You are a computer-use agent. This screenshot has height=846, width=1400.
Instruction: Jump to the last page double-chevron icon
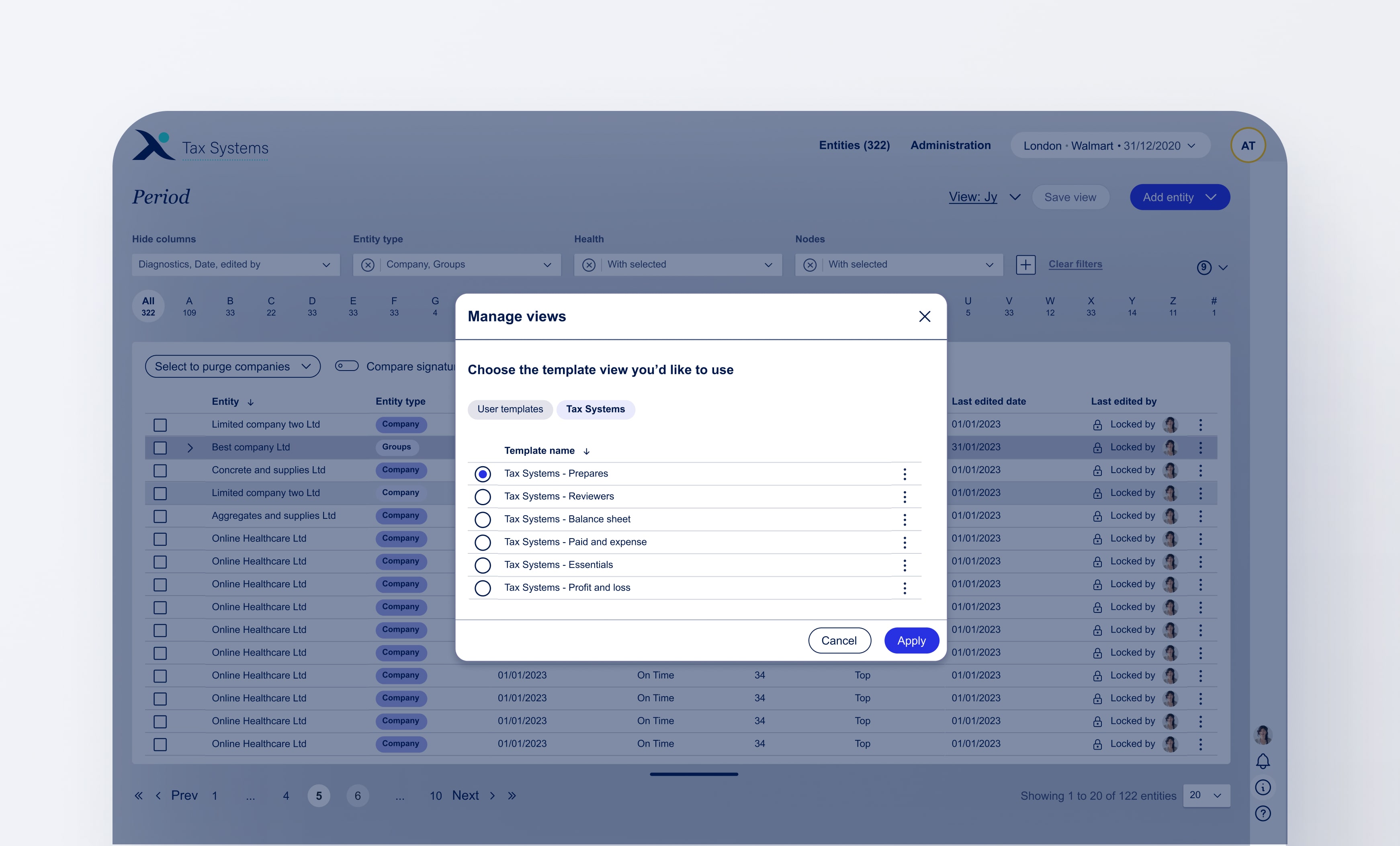point(512,795)
